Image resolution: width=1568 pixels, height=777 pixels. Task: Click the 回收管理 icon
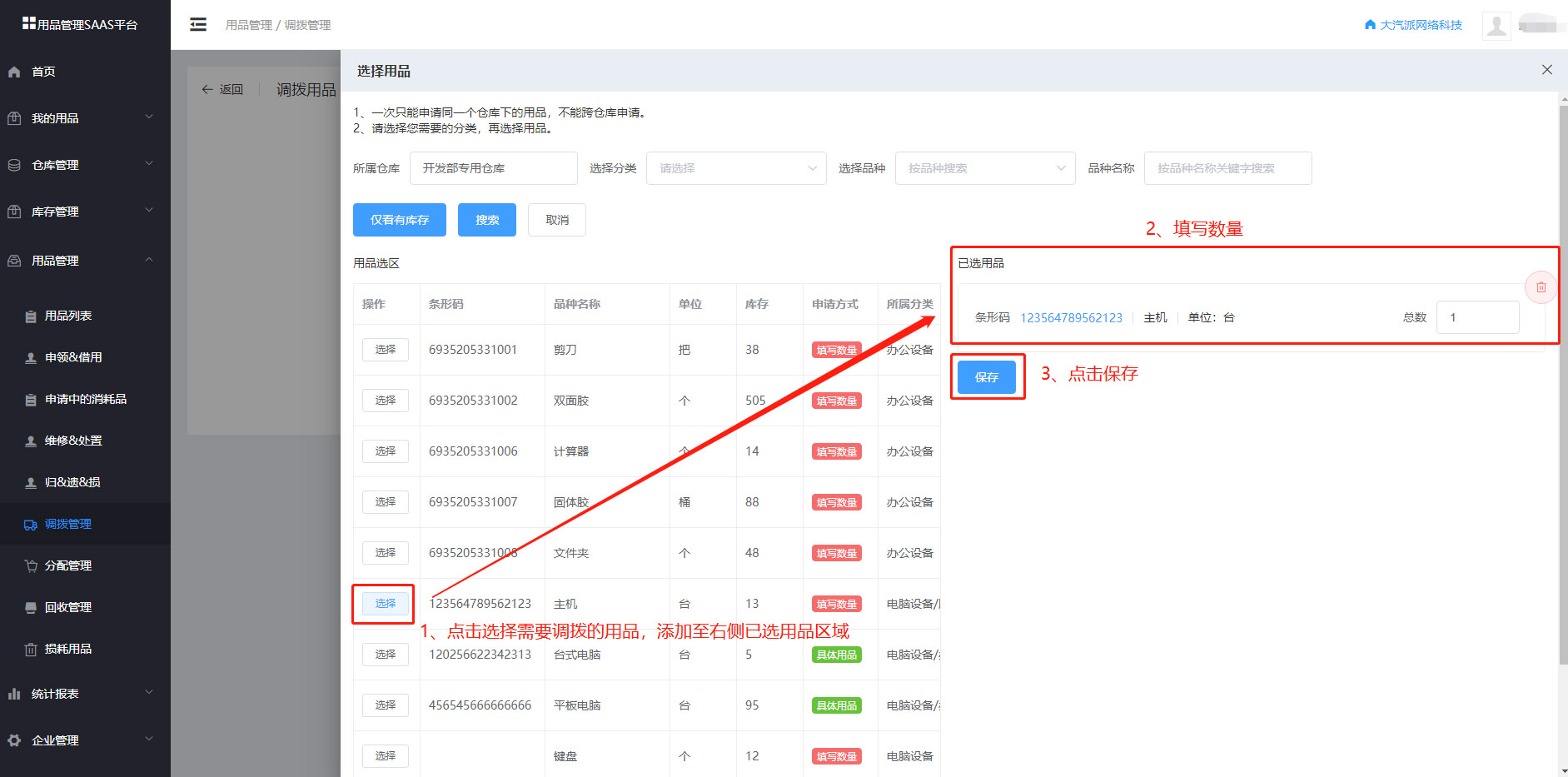pyautogui.click(x=31, y=608)
